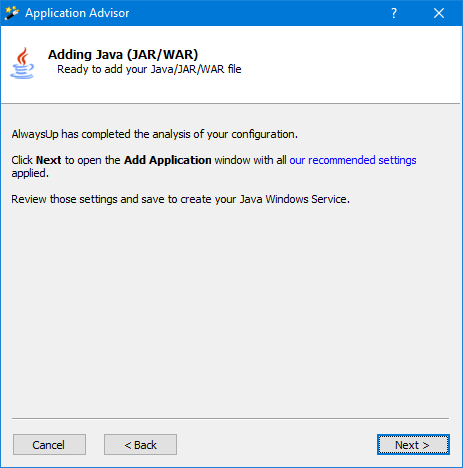Click the bold 'Add Application' text
The height and width of the screenshot is (468, 463).
pyautogui.click(x=168, y=160)
